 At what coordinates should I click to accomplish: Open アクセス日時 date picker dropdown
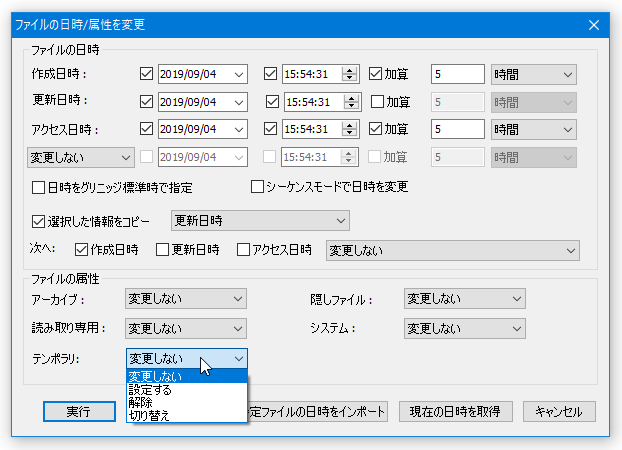point(239,129)
